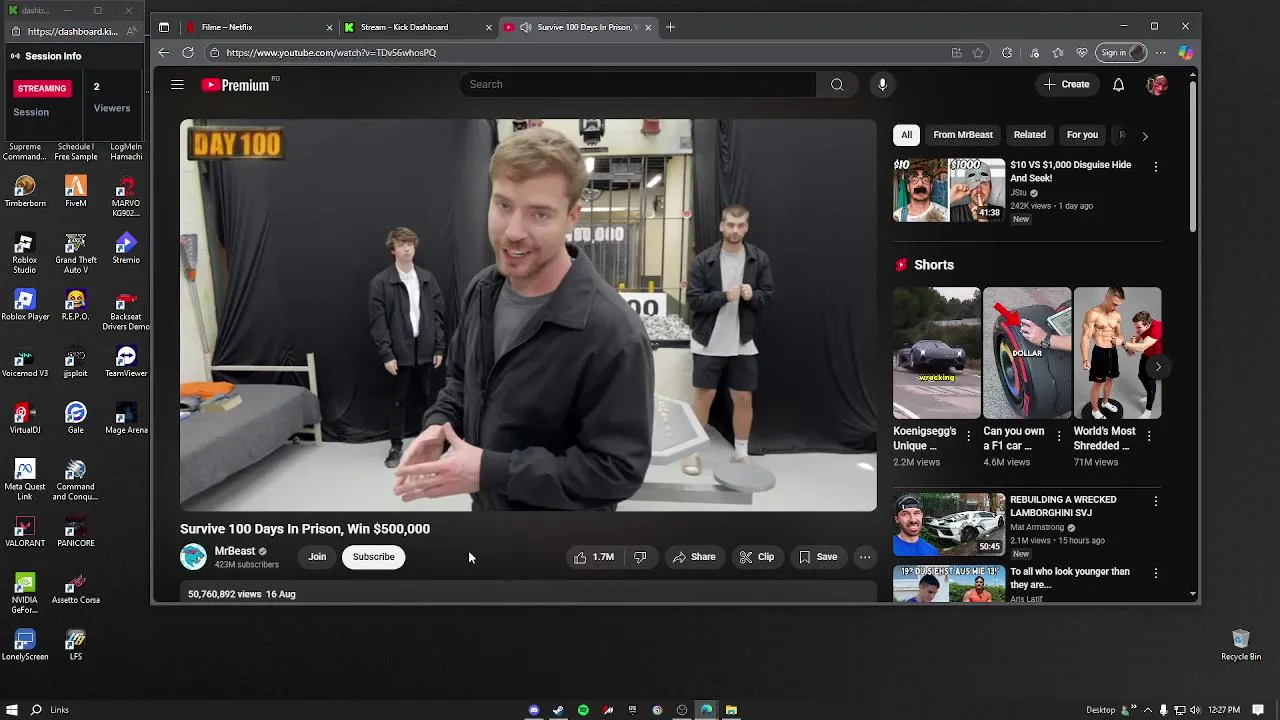1280x720 pixels.
Task: Select the From MrBeast filter chip
Action: point(963,135)
